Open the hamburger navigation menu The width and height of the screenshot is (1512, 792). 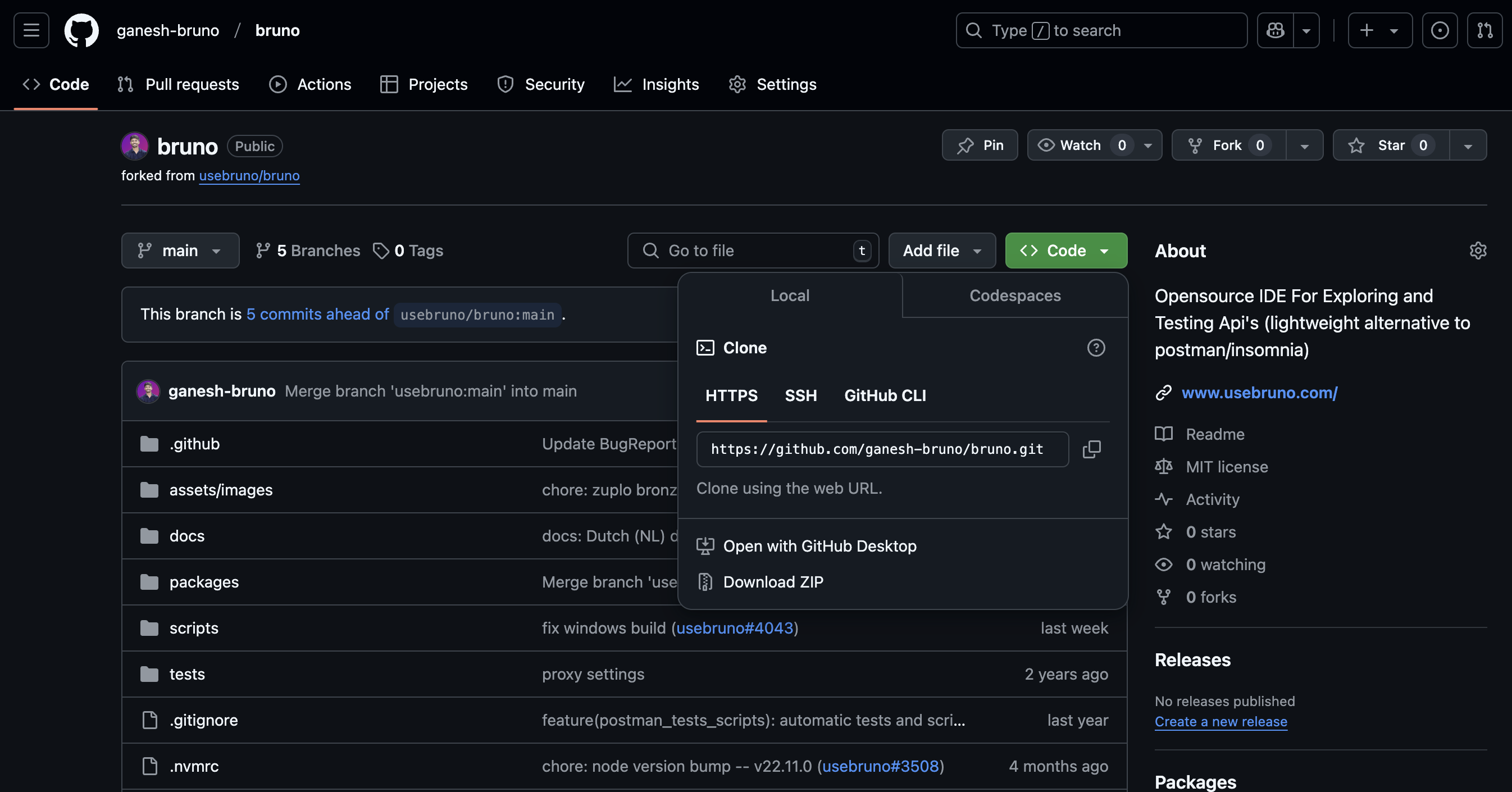tap(31, 30)
